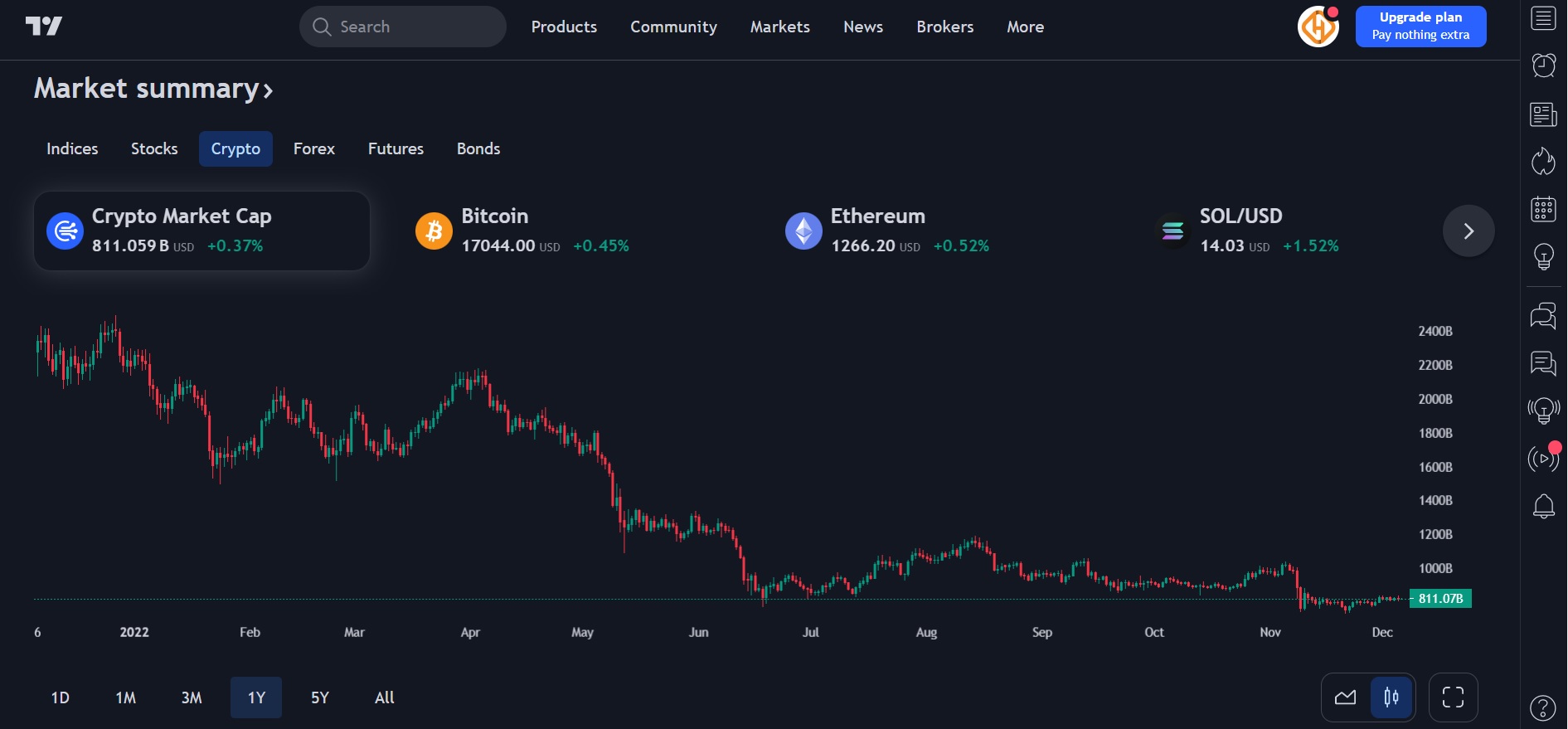Open the News menu
The image size is (1568, 729).
(863, 27)
